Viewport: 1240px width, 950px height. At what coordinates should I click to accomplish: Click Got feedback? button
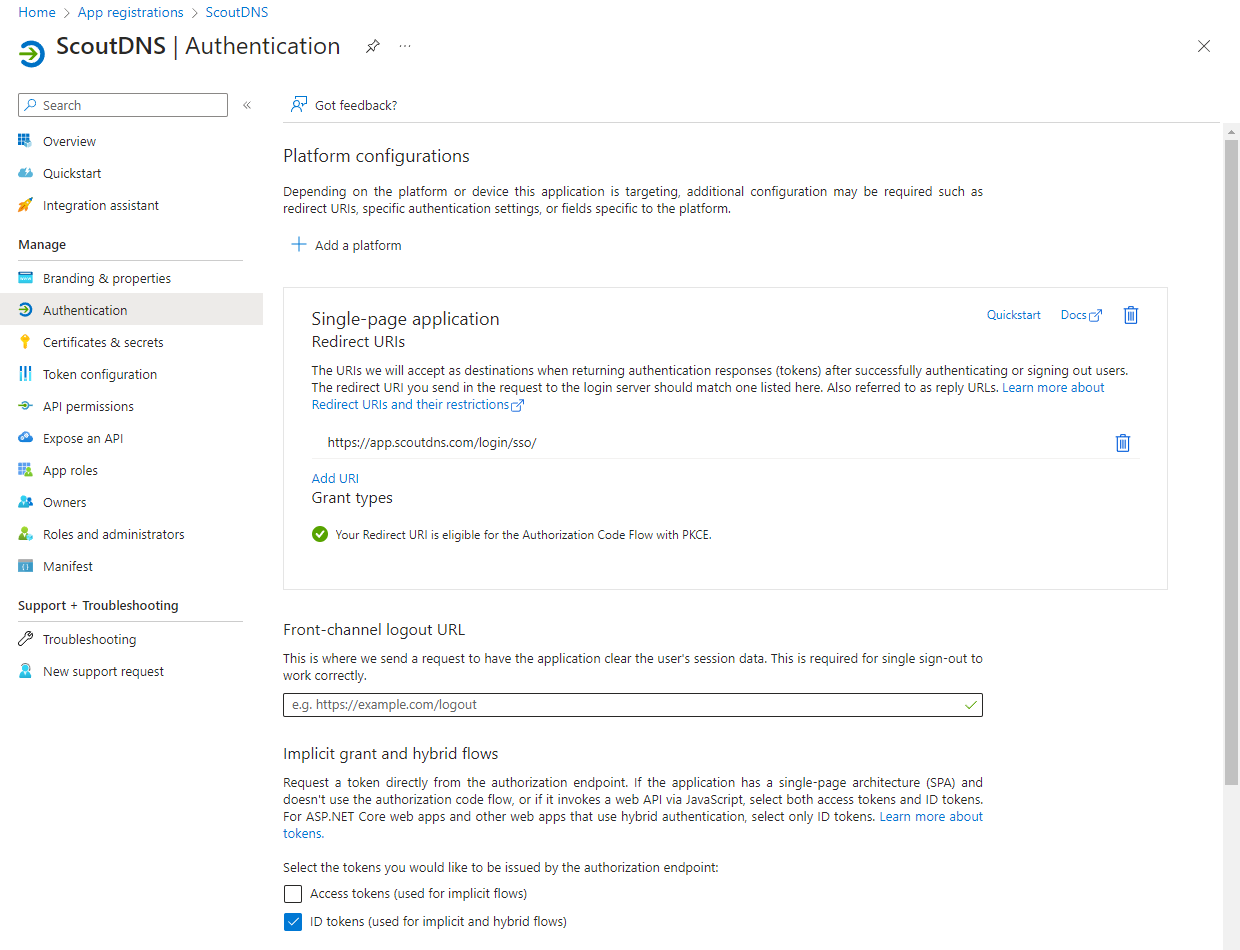pos(344,105)
